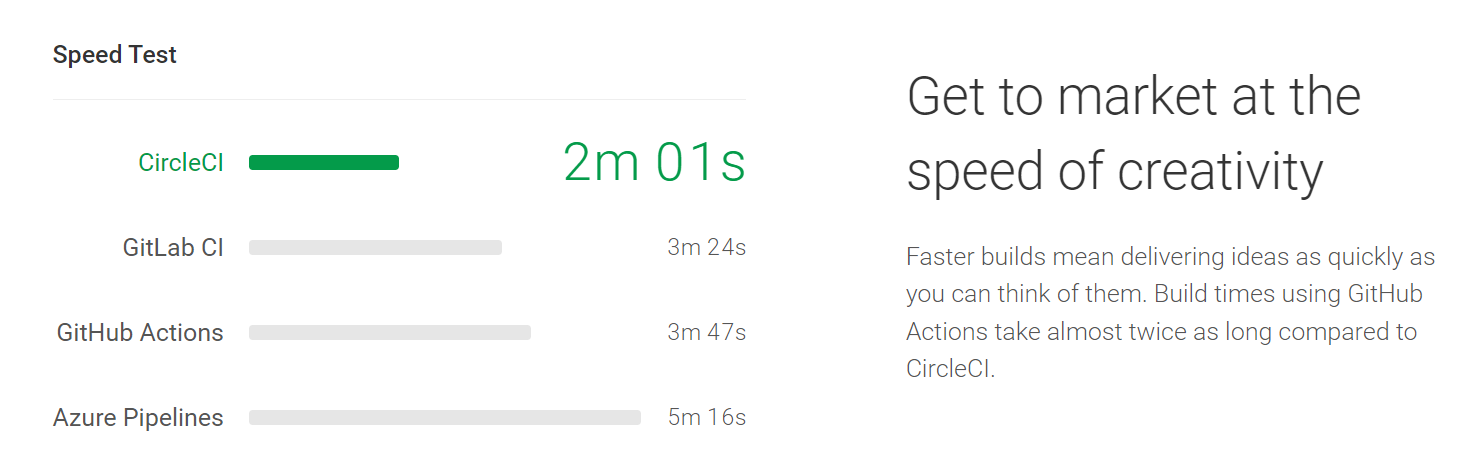Click the 3m 47s duration
1466x466 pixels.
[x=707, y=332]
